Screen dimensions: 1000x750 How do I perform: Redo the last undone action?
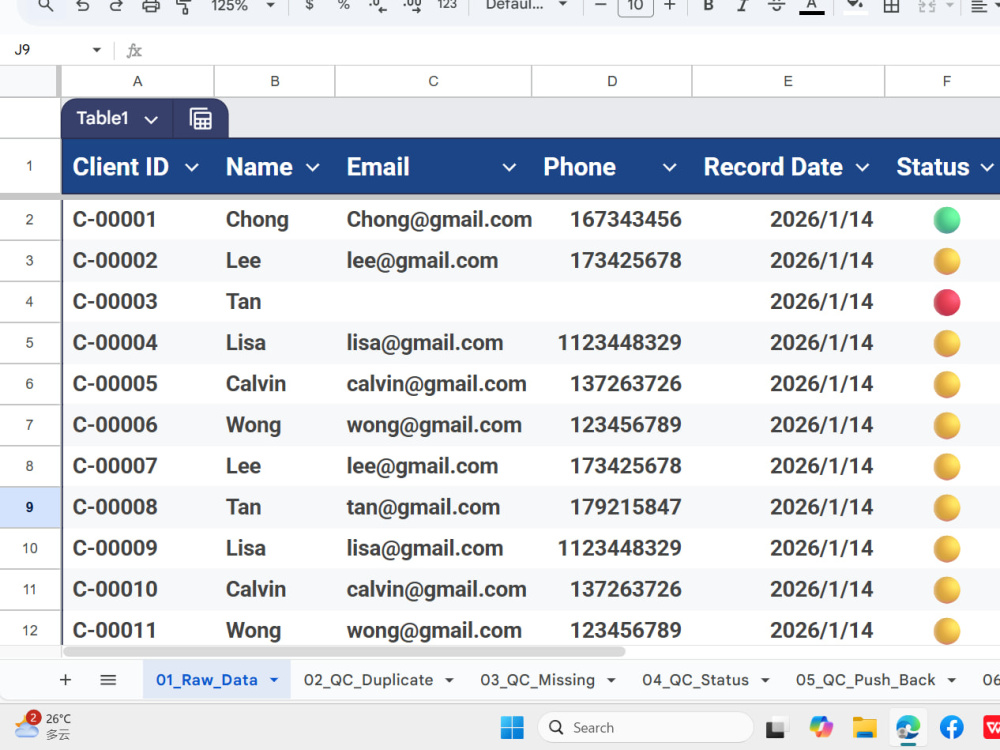pos(116,6)
